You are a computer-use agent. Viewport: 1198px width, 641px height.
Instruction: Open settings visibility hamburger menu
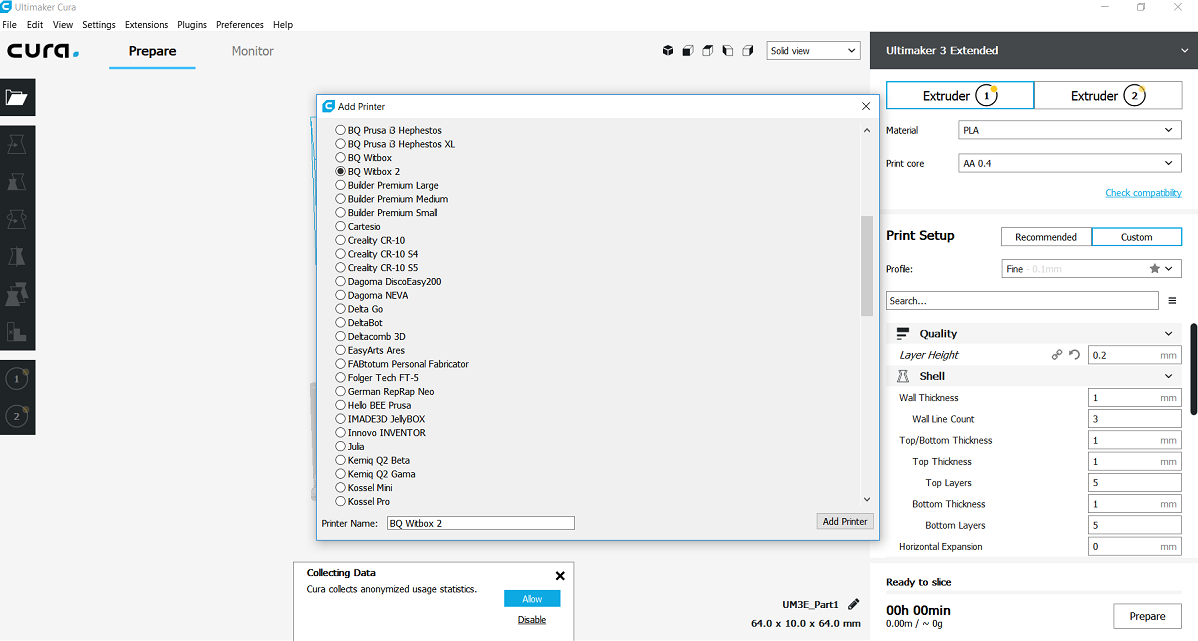(x=1172, y=301)
